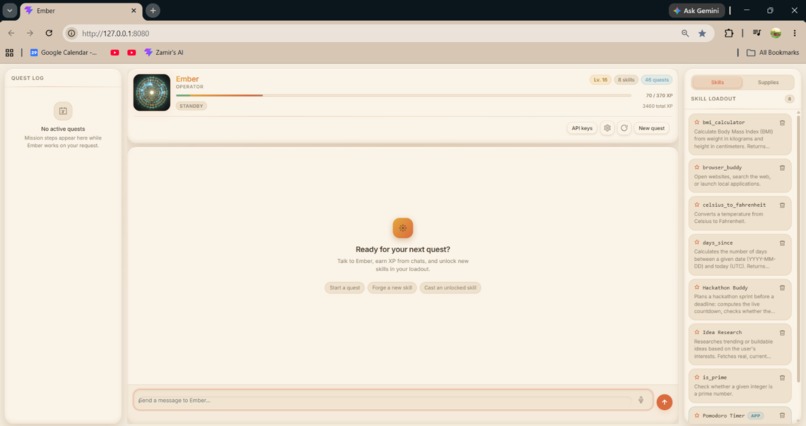Expand the tab search dropdown arrow
This screenshot has height=426, width=806.
[9, 10]
